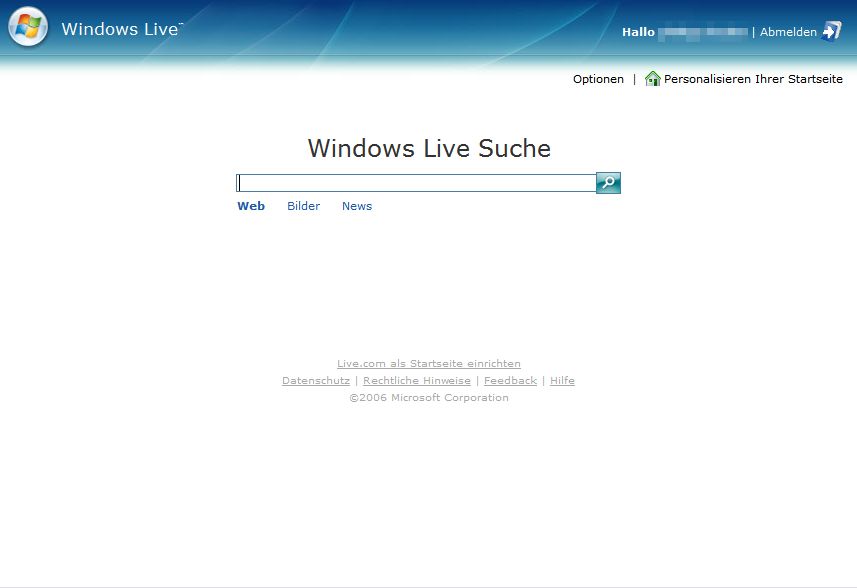Open the Optionen link
857x588 pixels.
point(598,79)
